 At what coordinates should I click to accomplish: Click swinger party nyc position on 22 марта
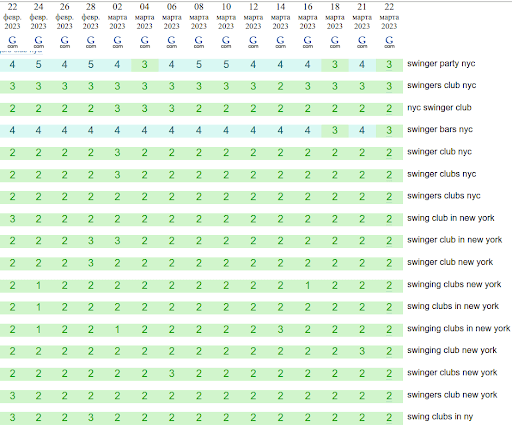389,65
